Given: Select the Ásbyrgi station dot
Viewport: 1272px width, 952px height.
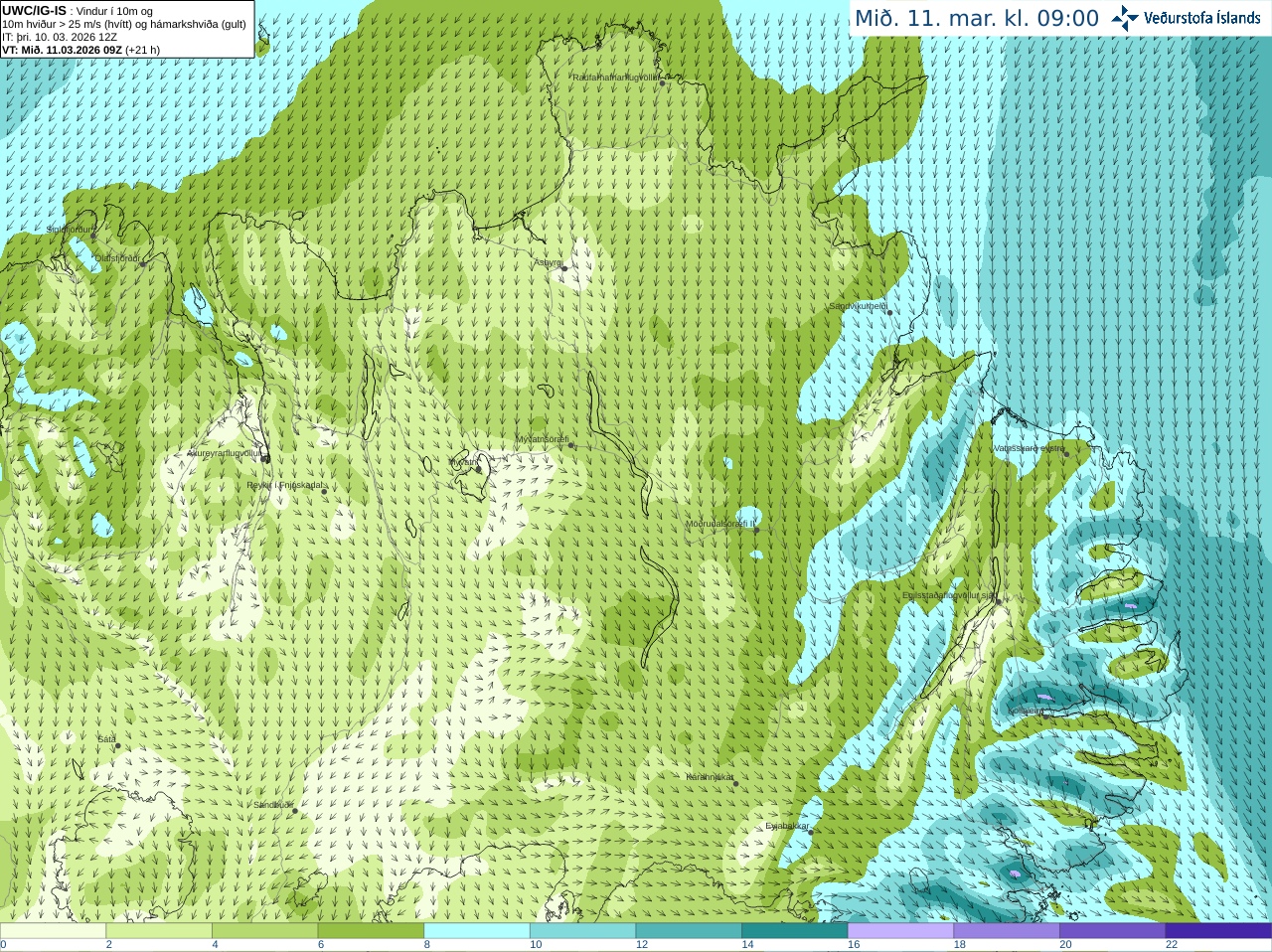Looking at the screenshot, I should tap(564, 268).
